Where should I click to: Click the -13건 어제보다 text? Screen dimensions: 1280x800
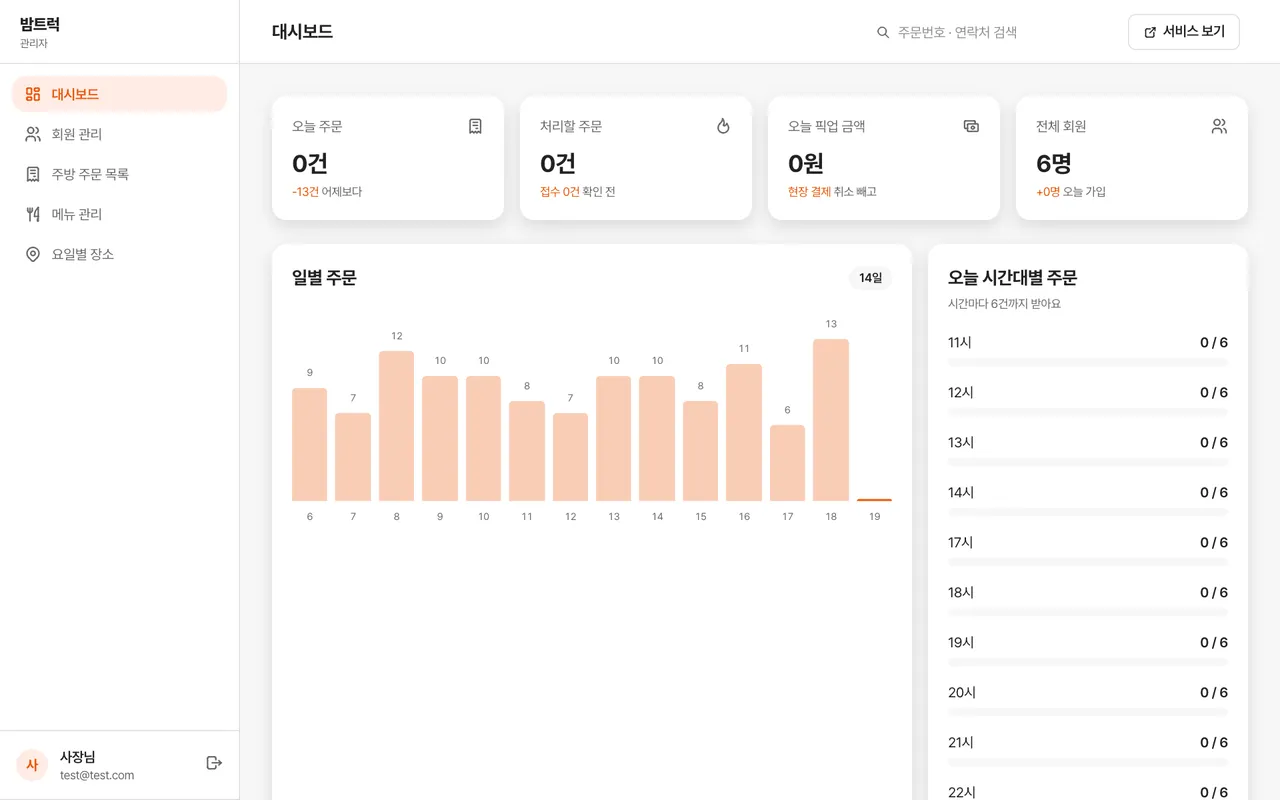(327, 192)
